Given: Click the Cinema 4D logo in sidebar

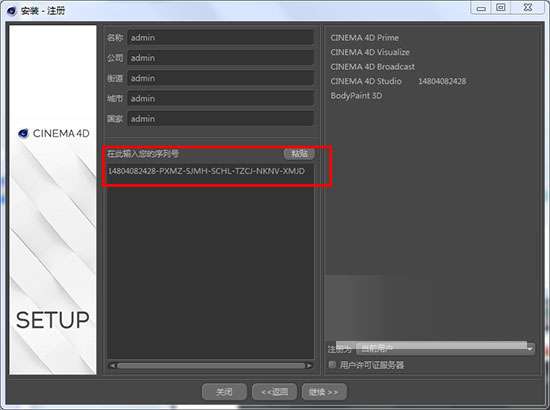Looking at the screenshot, I should tap(23, 133).
